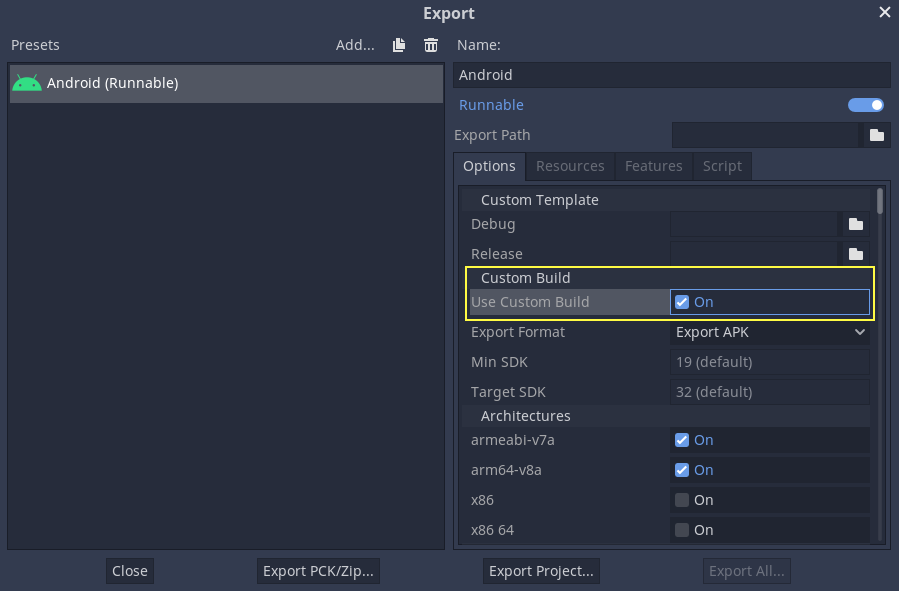Collapse the Custom Template section
Screen dimensions: 899x591
point(539,199)
